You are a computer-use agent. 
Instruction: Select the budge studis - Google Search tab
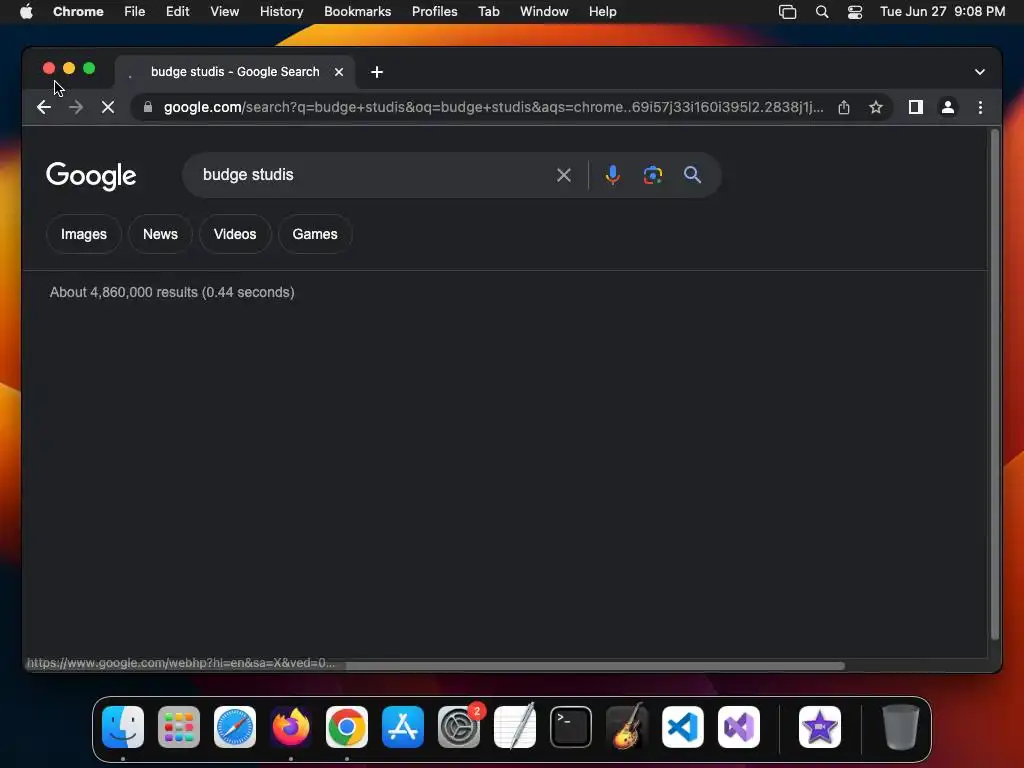[235, 72]
